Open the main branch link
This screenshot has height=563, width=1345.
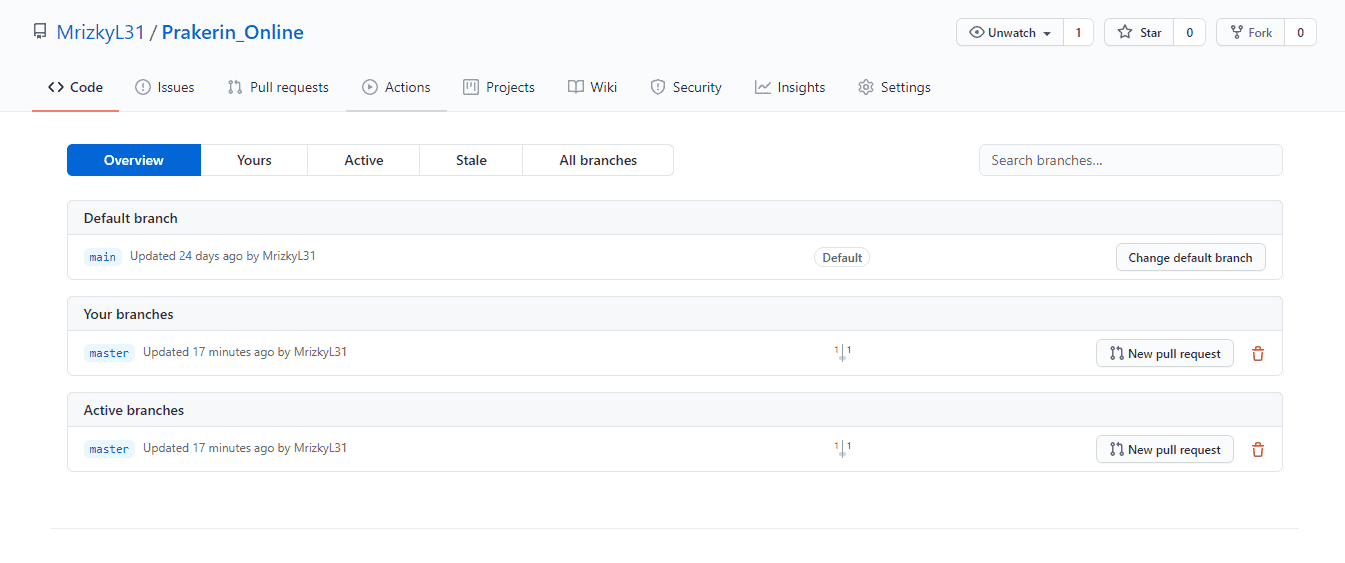tap(103, 257)
